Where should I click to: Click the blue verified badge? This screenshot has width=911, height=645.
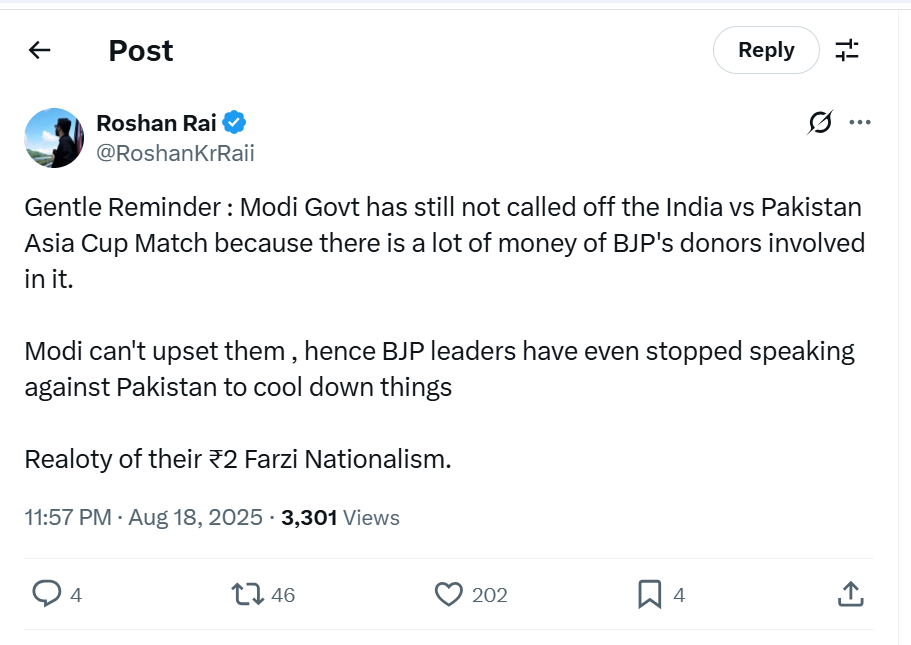(235, 123)
